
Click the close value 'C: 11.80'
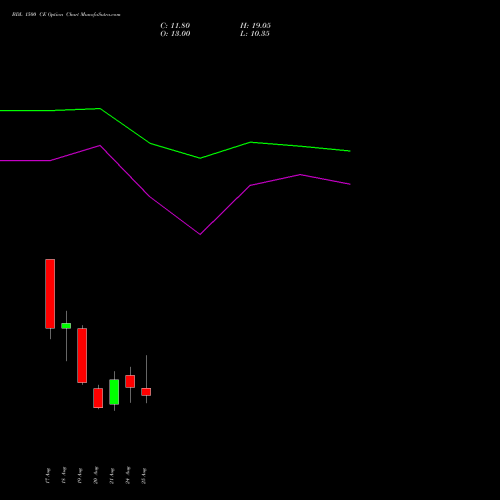175,26
